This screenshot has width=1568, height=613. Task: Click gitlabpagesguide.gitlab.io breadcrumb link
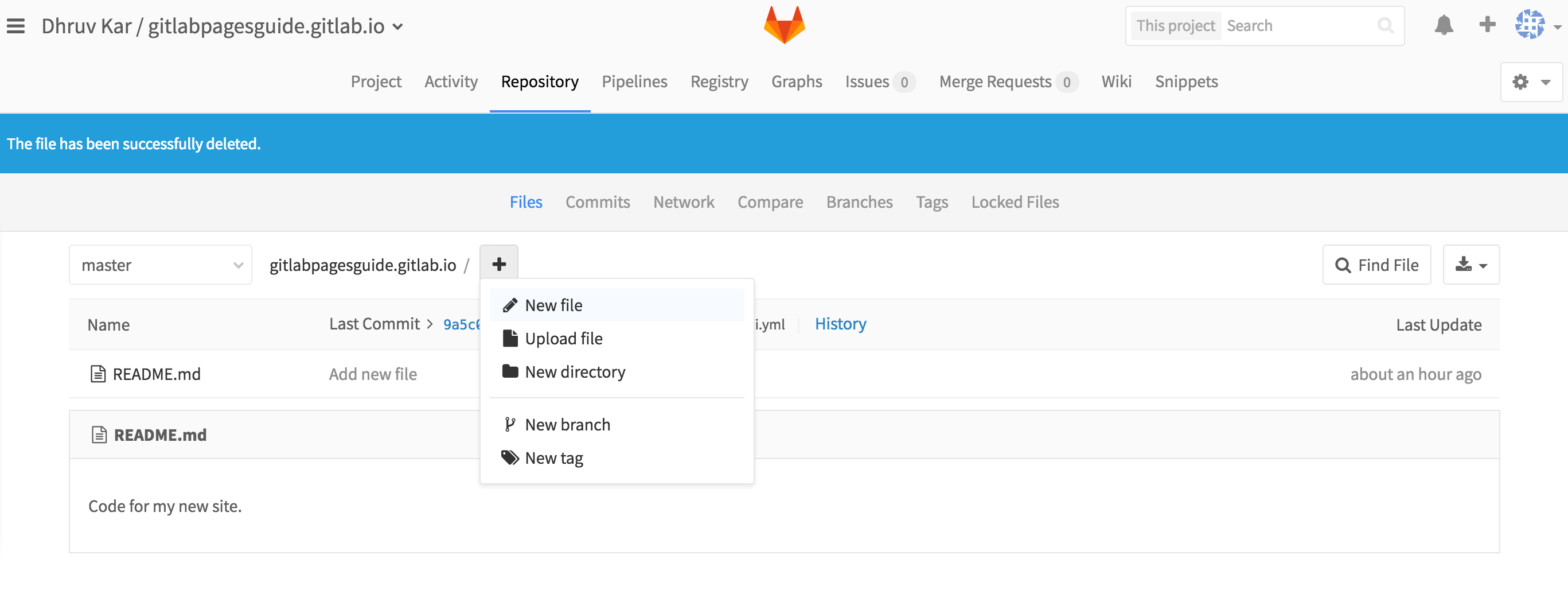pos(363,265)
